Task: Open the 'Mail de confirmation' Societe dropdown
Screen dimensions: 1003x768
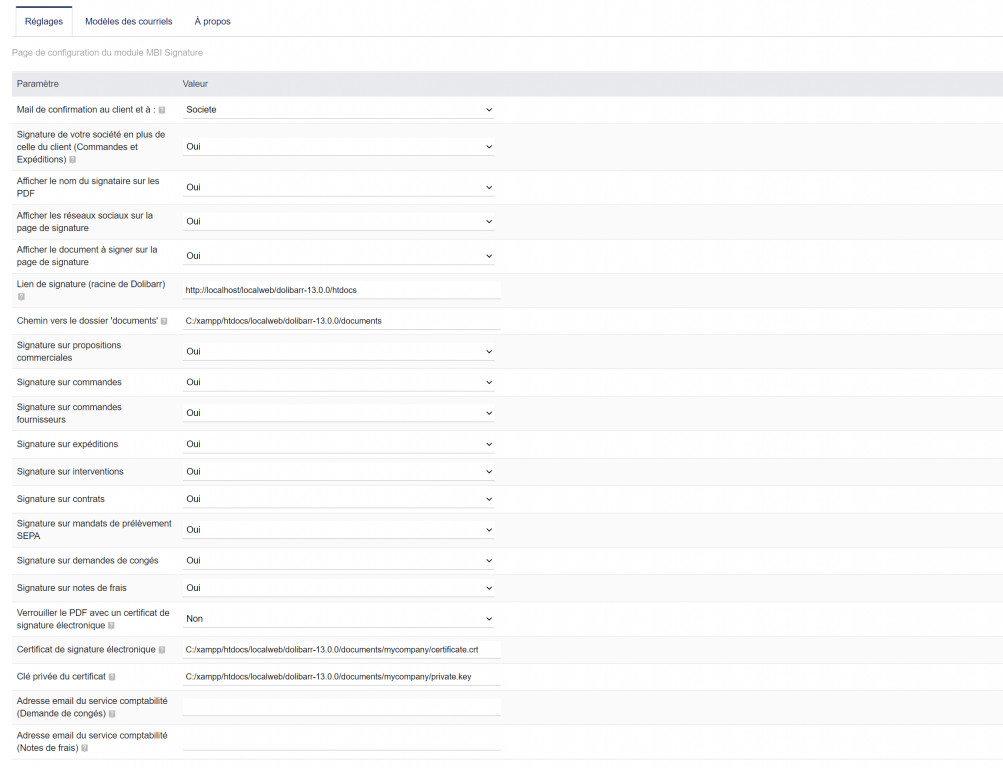Action: [x=339, y=110]
